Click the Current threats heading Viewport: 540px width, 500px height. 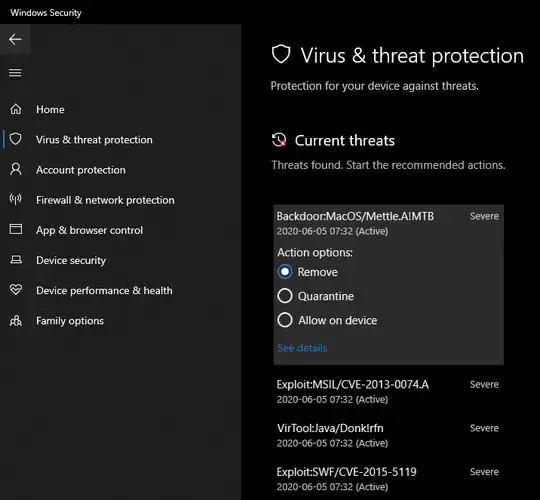tap(345, 140)
